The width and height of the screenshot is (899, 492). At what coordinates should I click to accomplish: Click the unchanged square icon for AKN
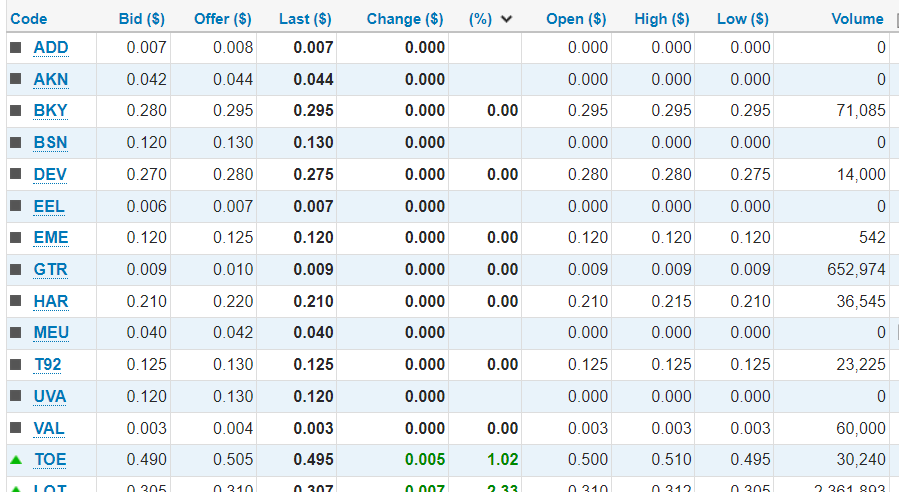tap(15, 79)
